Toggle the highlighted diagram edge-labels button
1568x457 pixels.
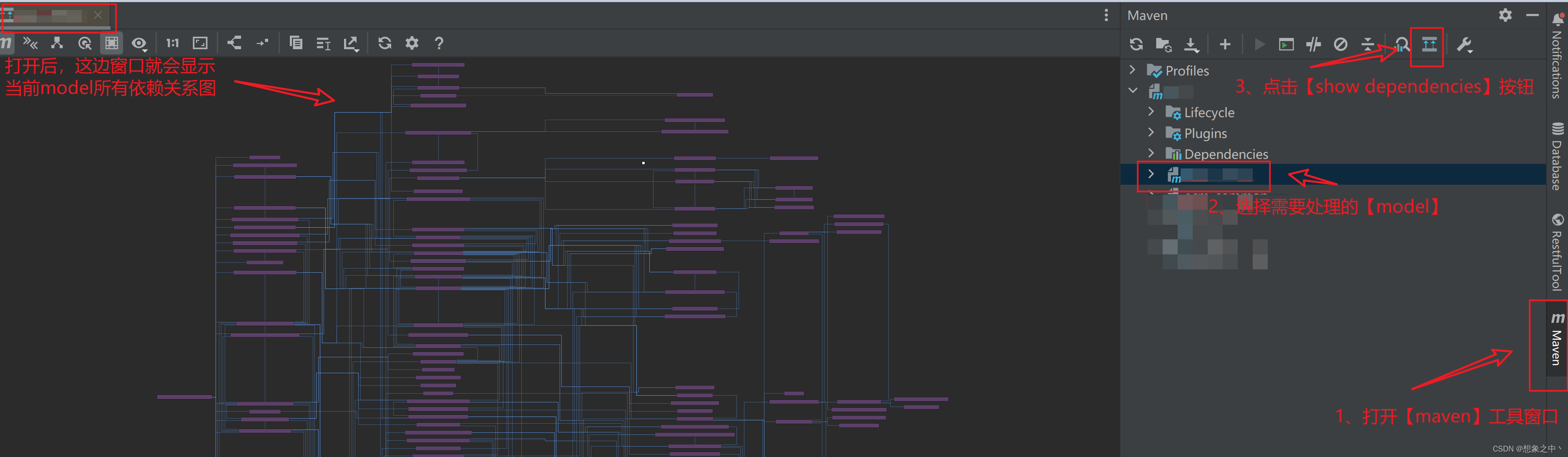(x=111, y=43)
